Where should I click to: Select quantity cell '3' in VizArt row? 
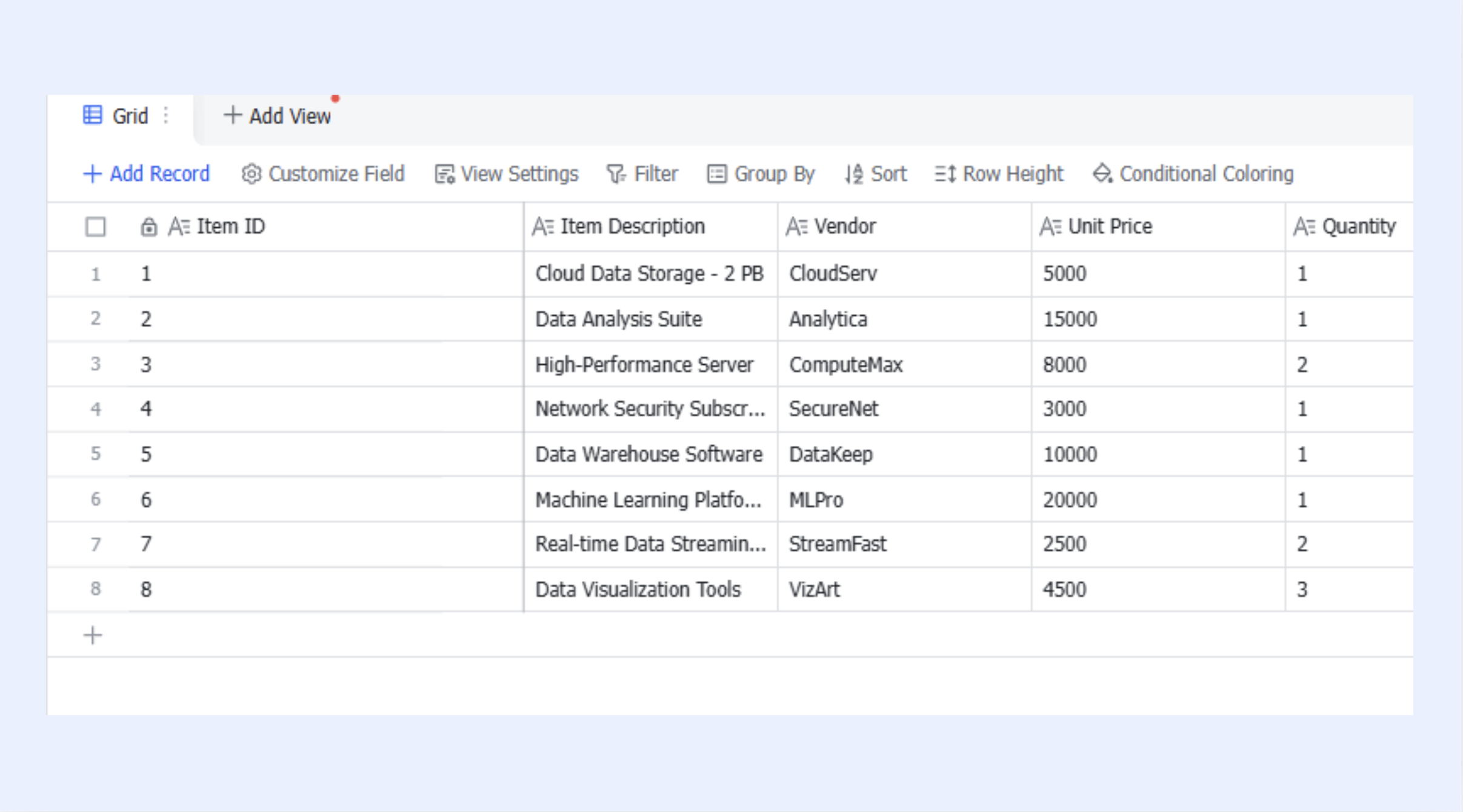click(1350, 589)
